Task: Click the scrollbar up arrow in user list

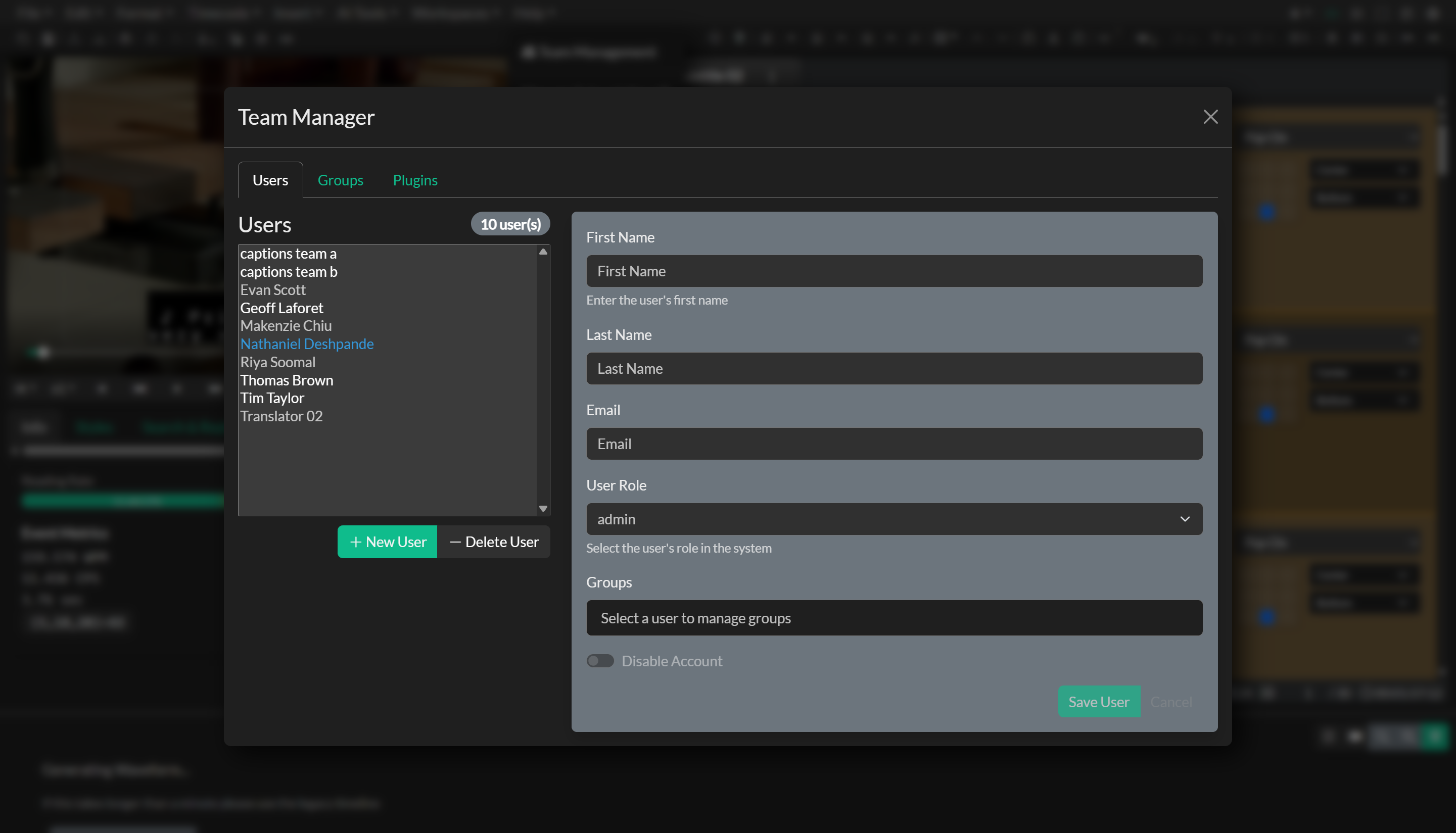Action: 543,251
